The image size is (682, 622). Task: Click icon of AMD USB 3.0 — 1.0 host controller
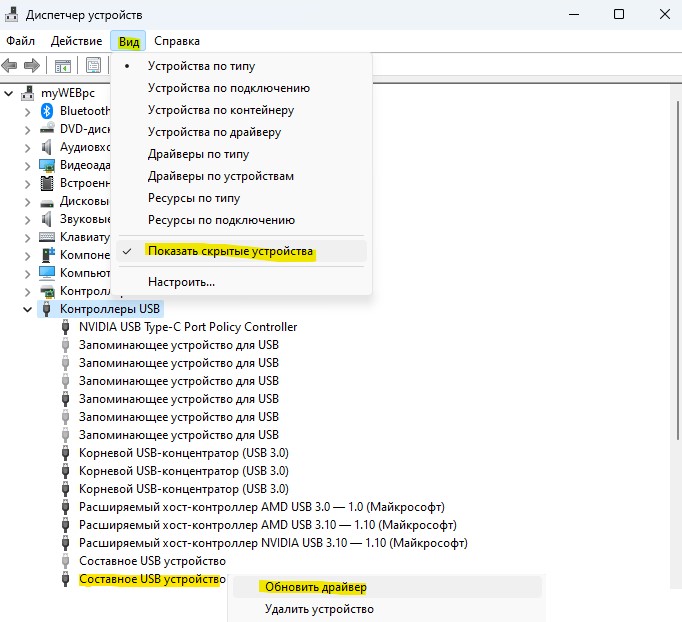65,507
